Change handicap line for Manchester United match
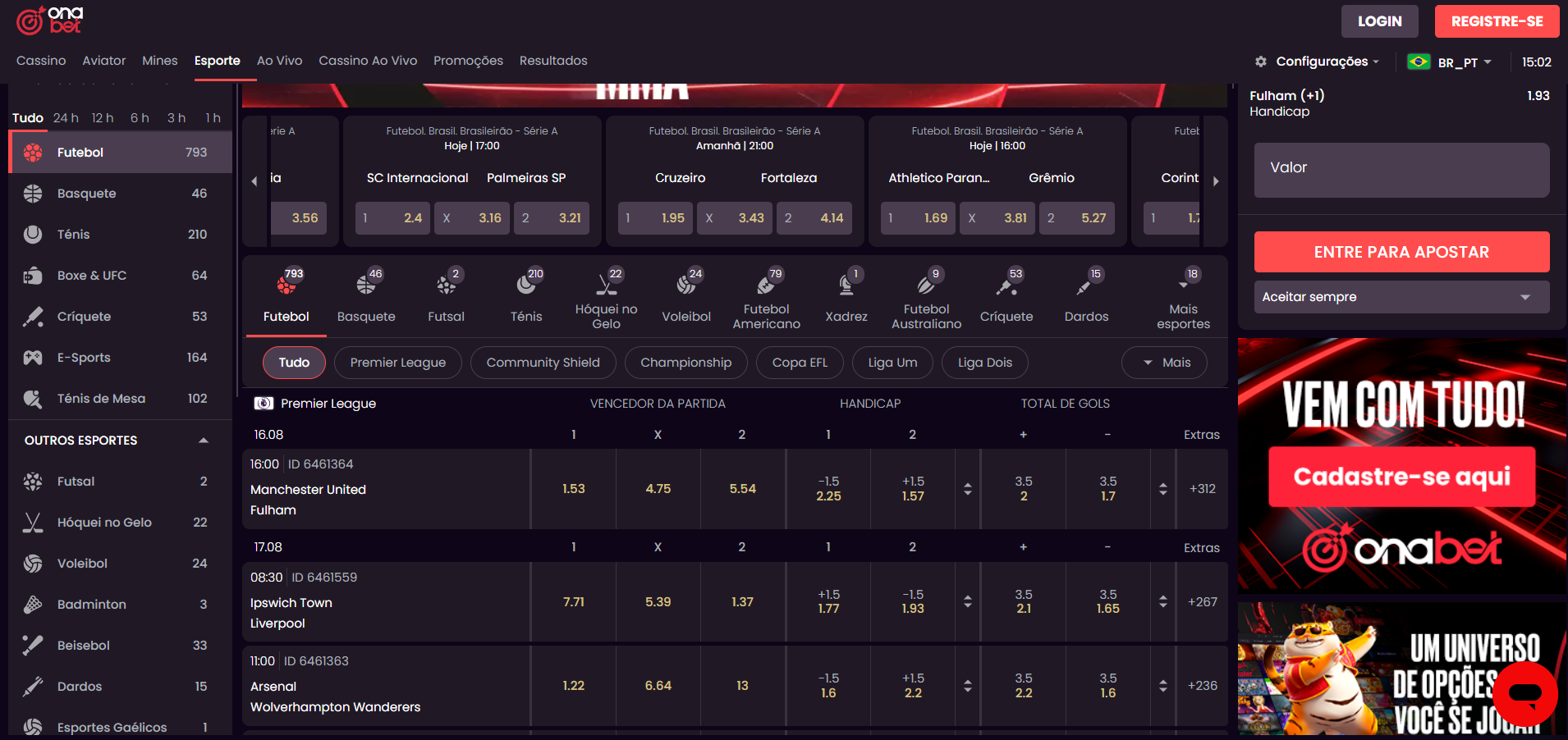1568x740 pixels. [968, 489]
